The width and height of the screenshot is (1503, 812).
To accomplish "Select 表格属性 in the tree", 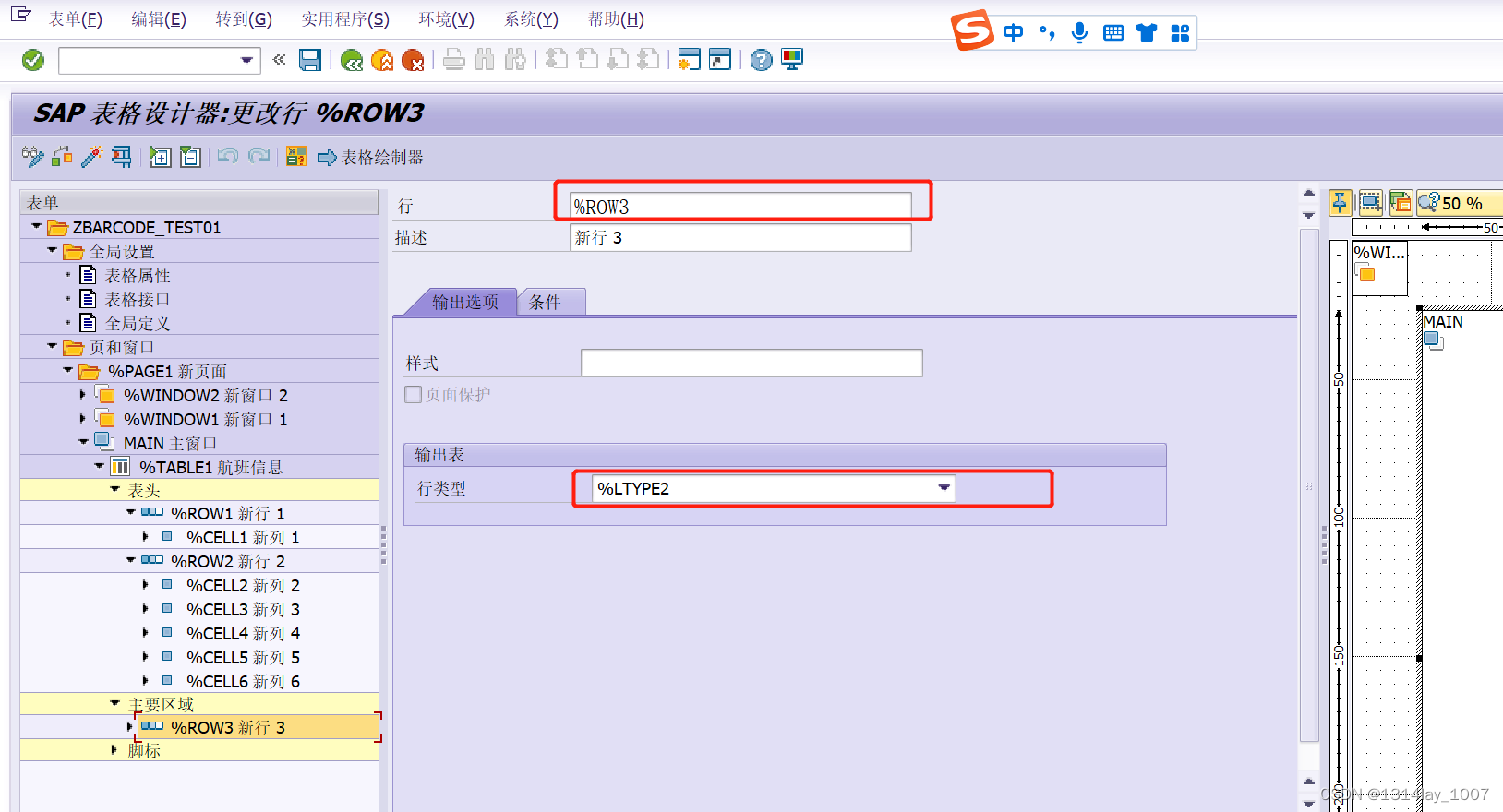I will (x=138, y=275).
